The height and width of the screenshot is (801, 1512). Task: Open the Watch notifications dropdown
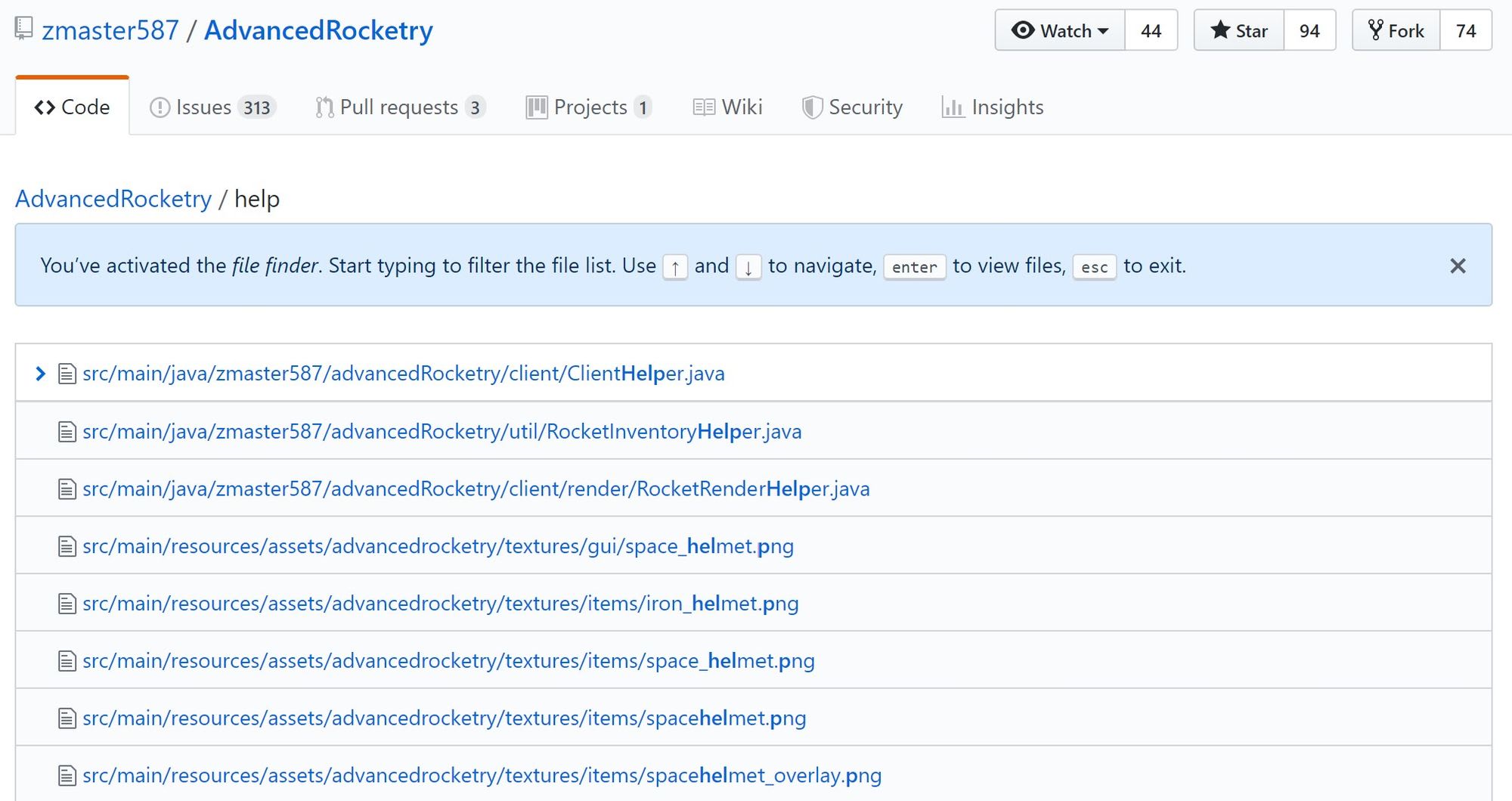click(x=1060, y=30)
